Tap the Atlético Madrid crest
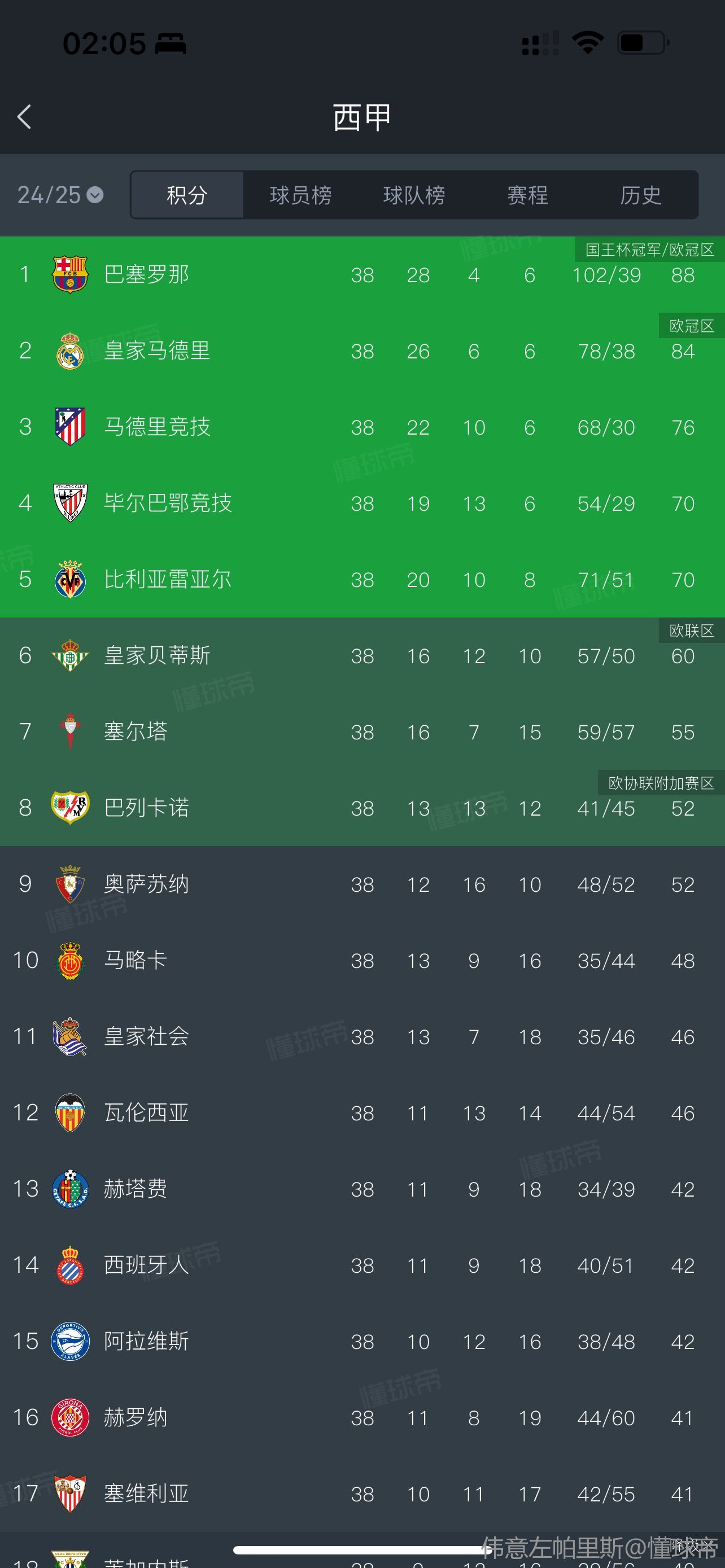The image size is (725, 1568). click(70, 427)
